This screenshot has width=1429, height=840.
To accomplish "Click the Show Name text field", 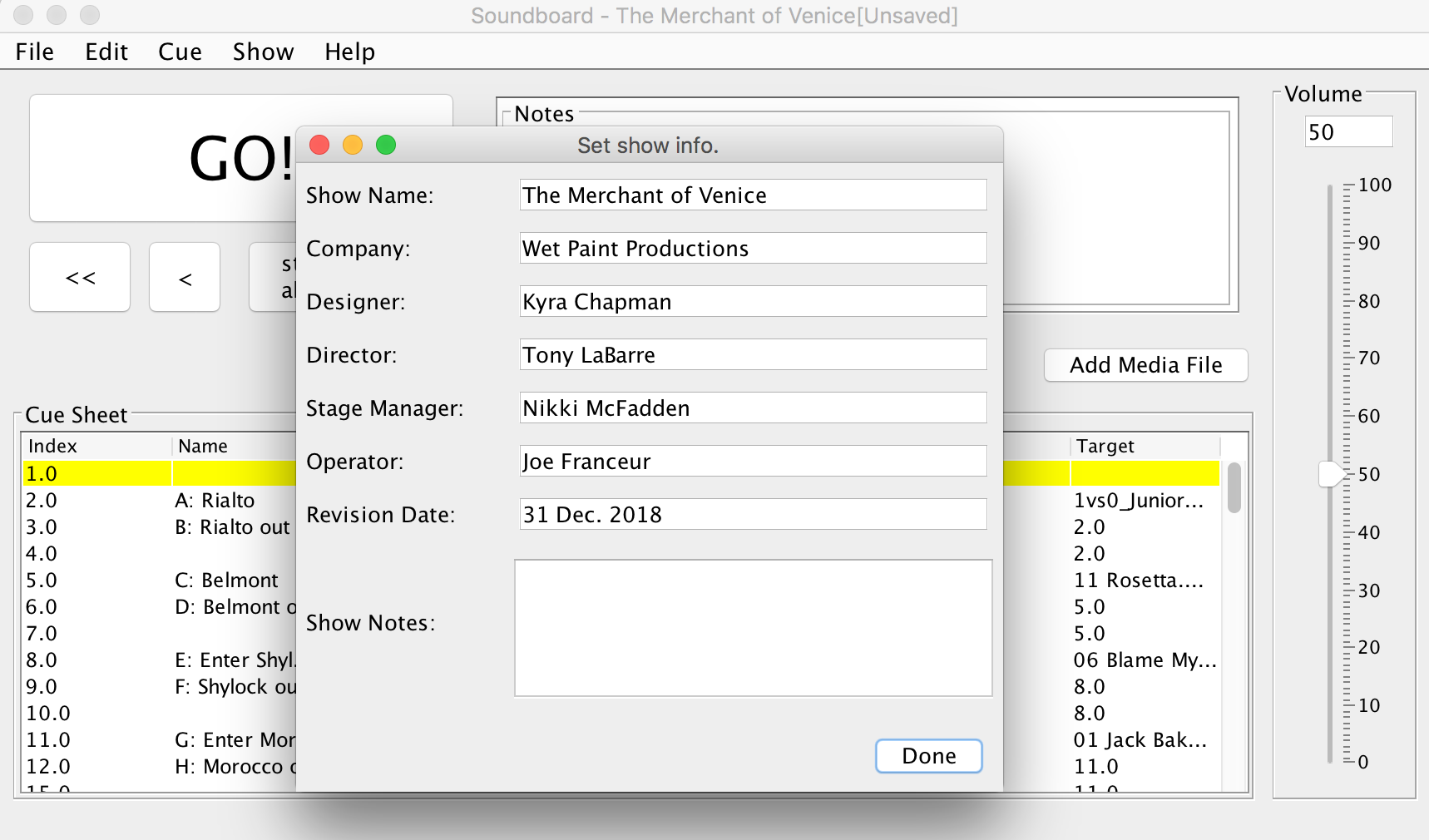I will click(753, 195).
